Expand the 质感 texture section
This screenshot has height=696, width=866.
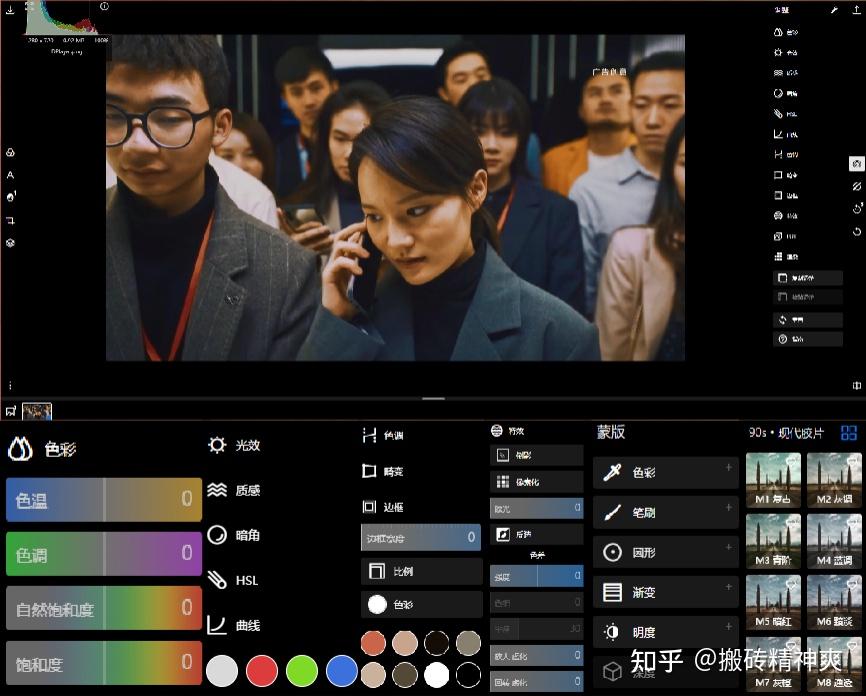pyautogui.click(x=234, y=490)
